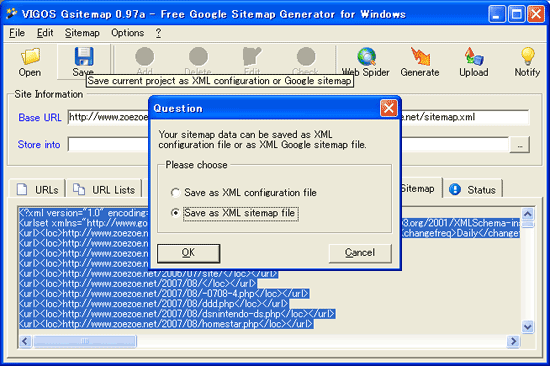Click the Save floppy disk icon

click(84, 56)
